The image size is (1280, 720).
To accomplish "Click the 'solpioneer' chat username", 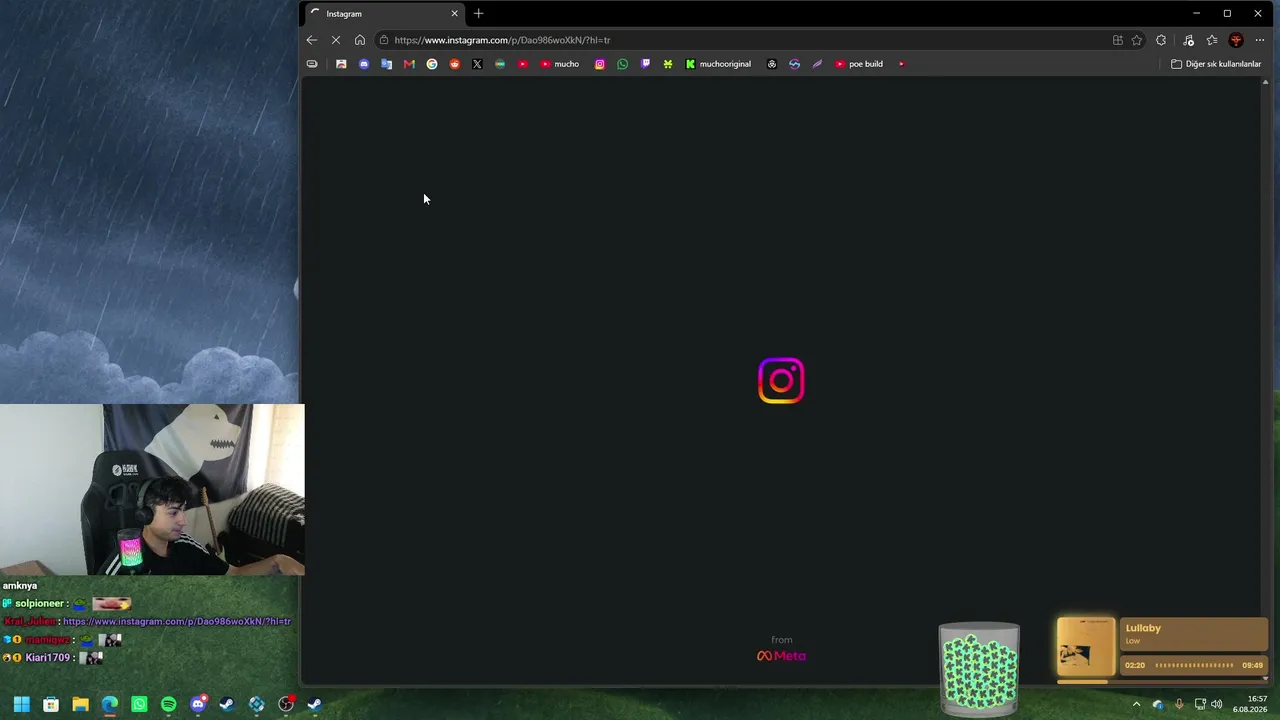I will coord(40,604).
